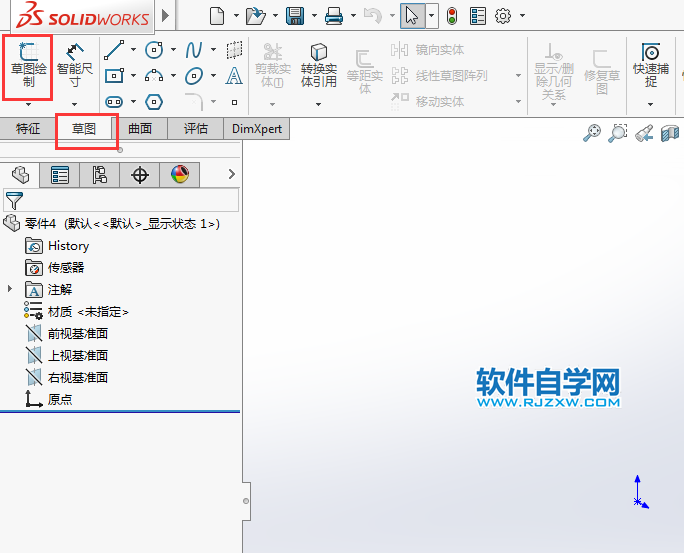This screenshot has width=684, height=553.
Task: Click 转换实体引用 convert entities
Action: point(318,65)
